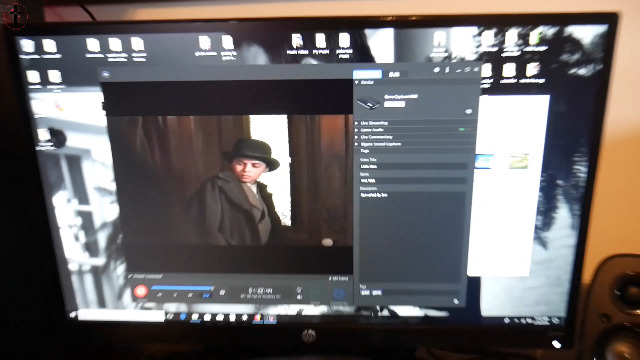Click the snapshot icon beside the timeline
The width and height of the screenshot is (640, 360).
(222, 292)
